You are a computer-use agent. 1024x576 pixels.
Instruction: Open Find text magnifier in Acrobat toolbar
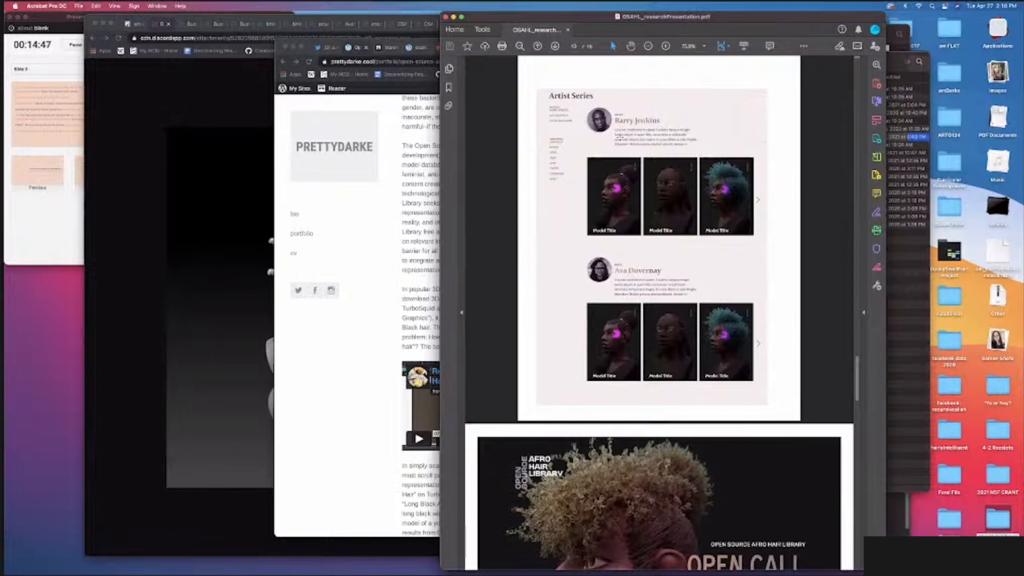[520, 46]
